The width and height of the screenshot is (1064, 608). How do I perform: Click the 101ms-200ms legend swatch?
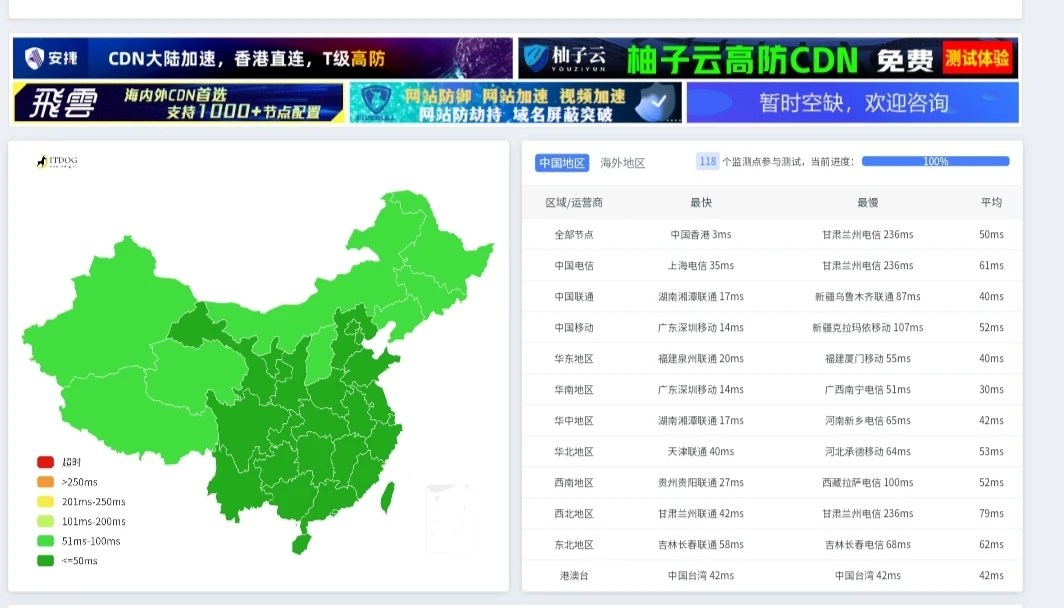[x=45, y=521]
